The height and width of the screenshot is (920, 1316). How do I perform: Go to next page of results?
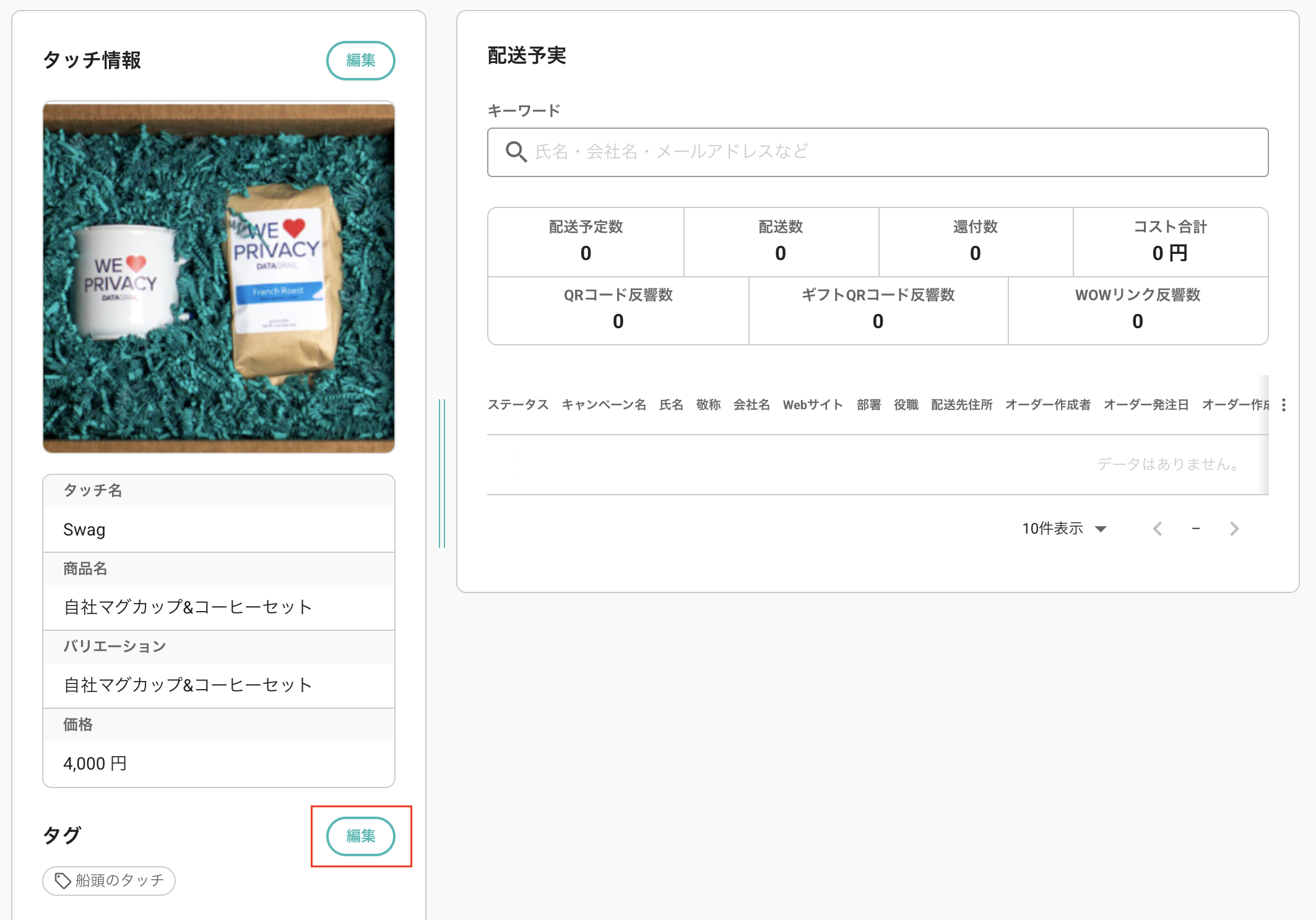pyautogui.click(x=1234, y=529)
